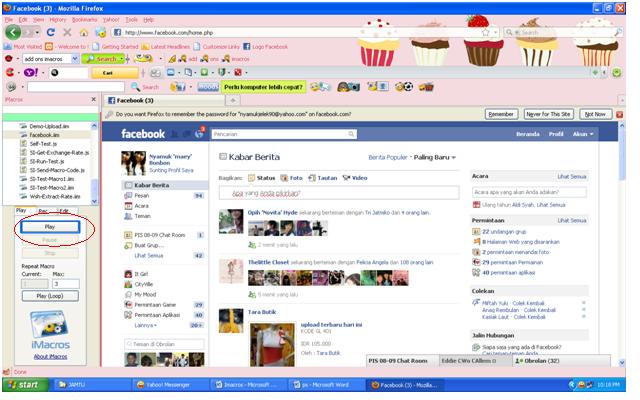
Task: Open the Windows start button
Action: [x=25, y=384]
